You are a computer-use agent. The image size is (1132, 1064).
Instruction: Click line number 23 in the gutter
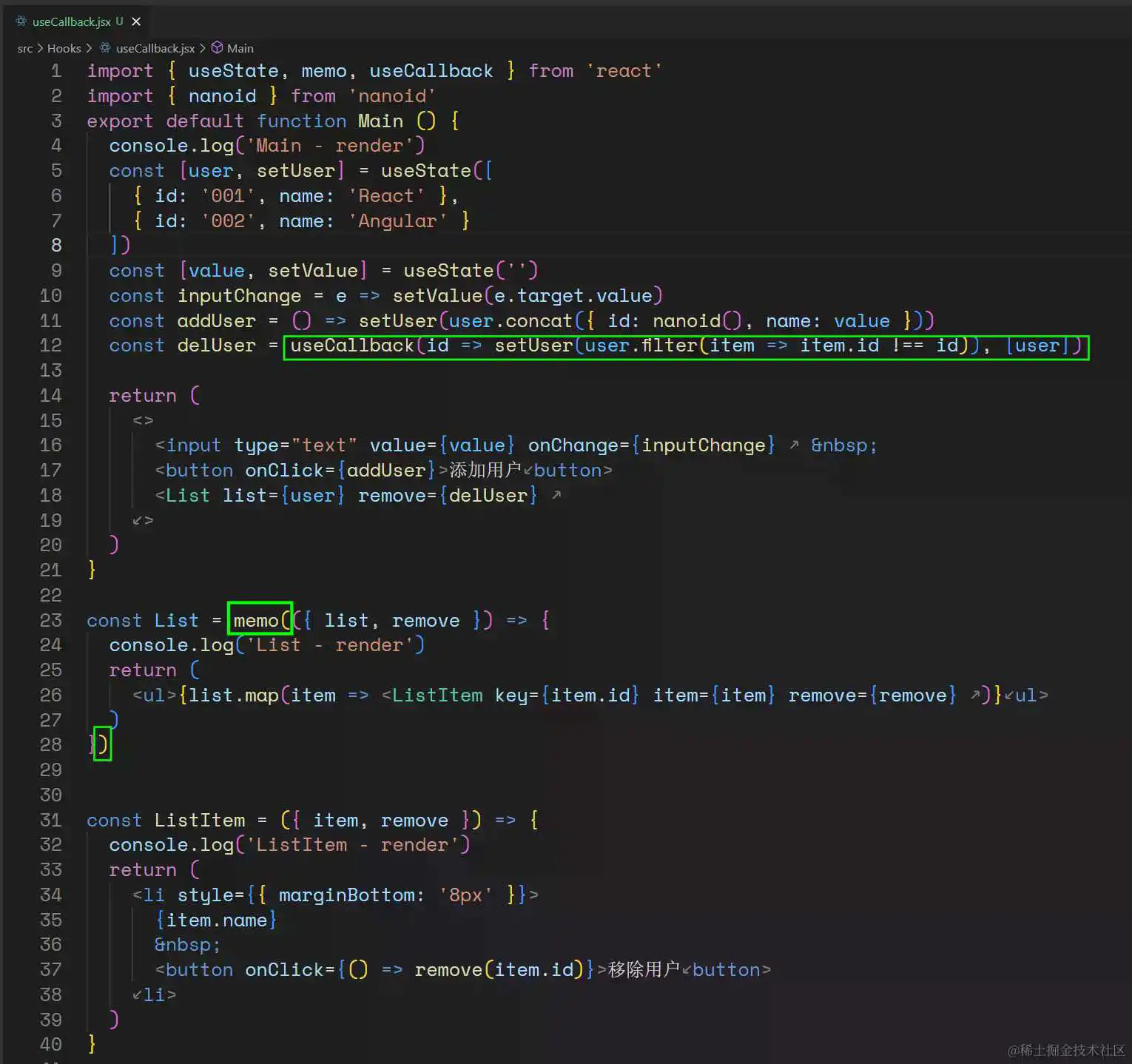pyautogui.click(x=50, y=620)
